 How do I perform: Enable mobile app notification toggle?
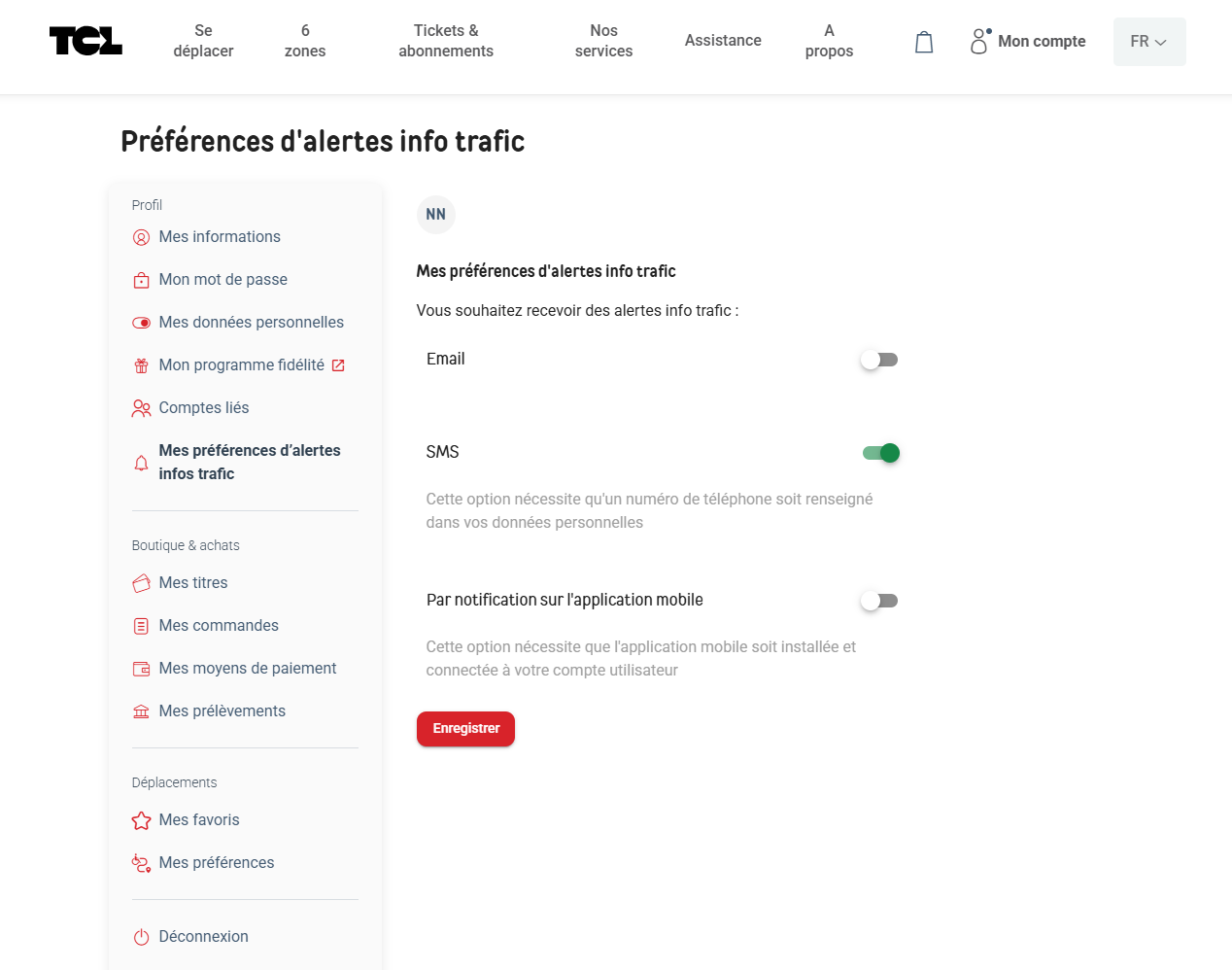(x=879, y=601)
